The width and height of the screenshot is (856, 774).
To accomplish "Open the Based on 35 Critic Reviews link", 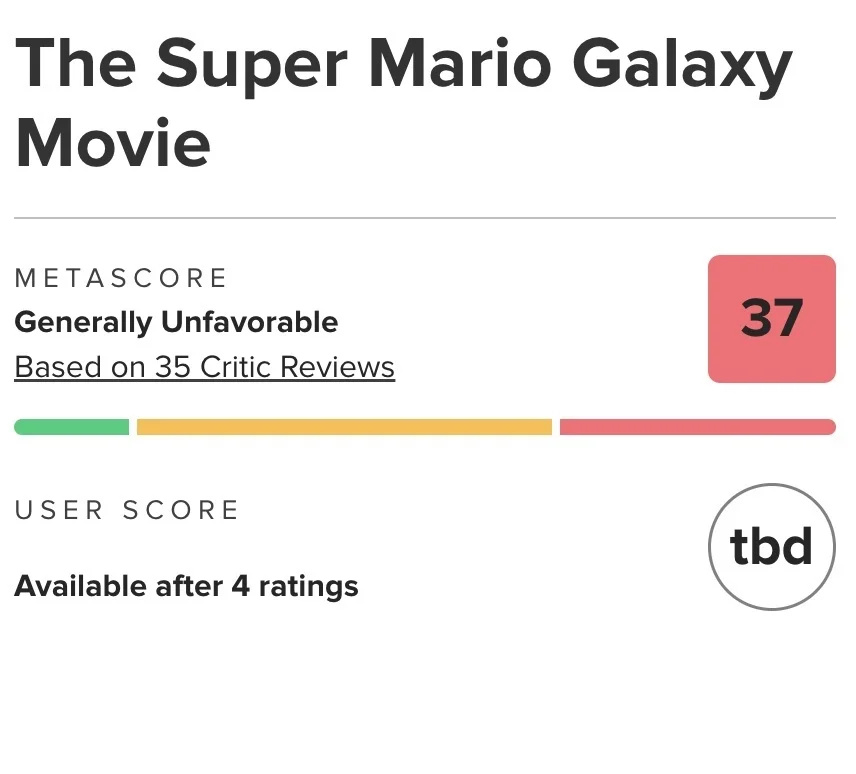I will (204, 367).
